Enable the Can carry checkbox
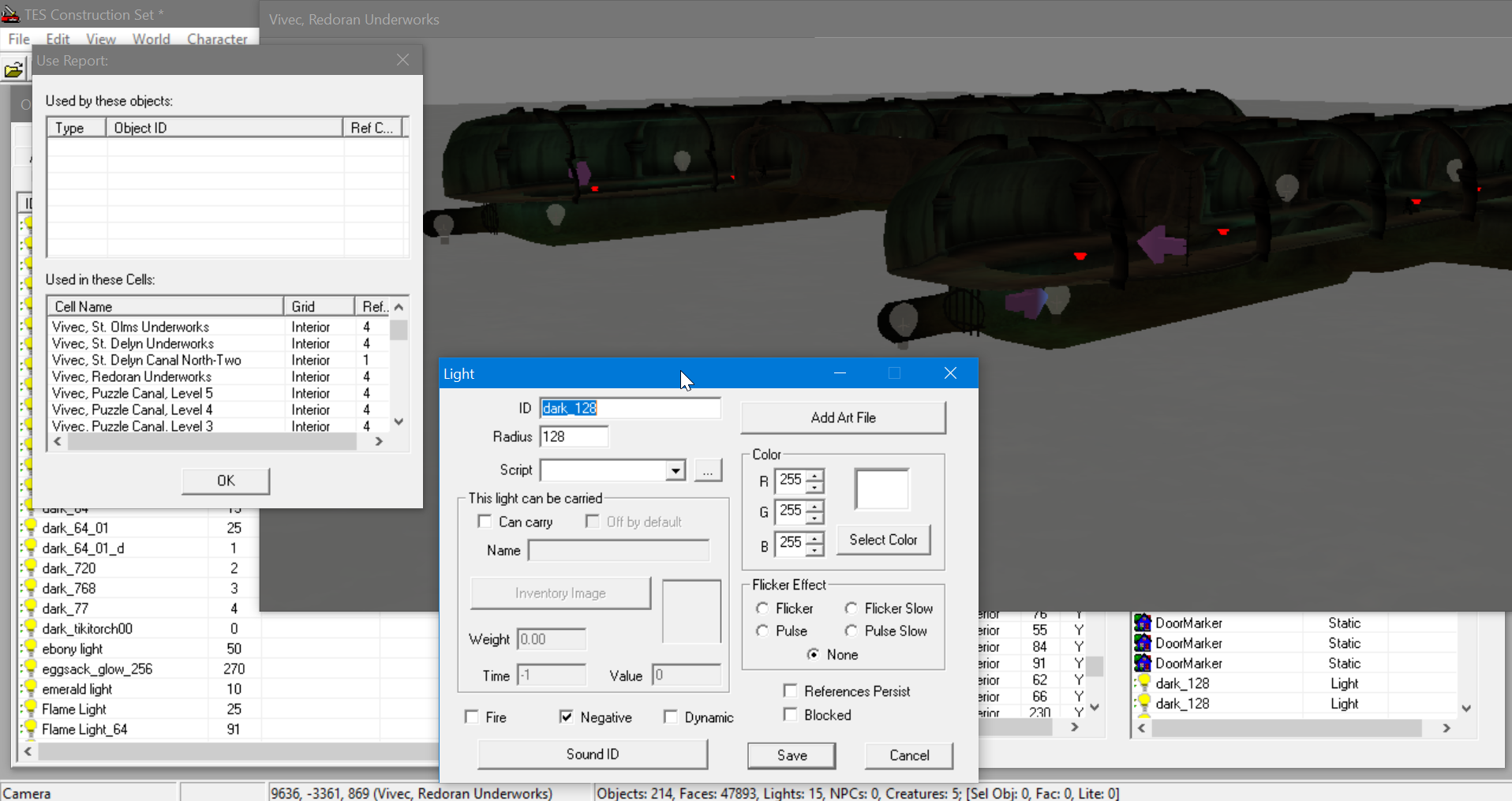1512x801 pixels. pos(485,522)
